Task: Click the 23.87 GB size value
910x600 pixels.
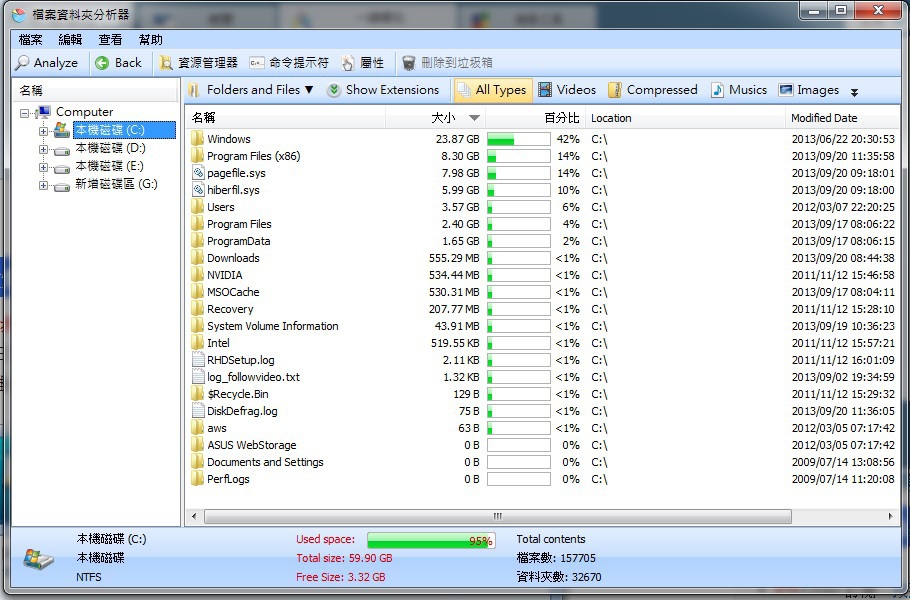Action: [457, 139]
